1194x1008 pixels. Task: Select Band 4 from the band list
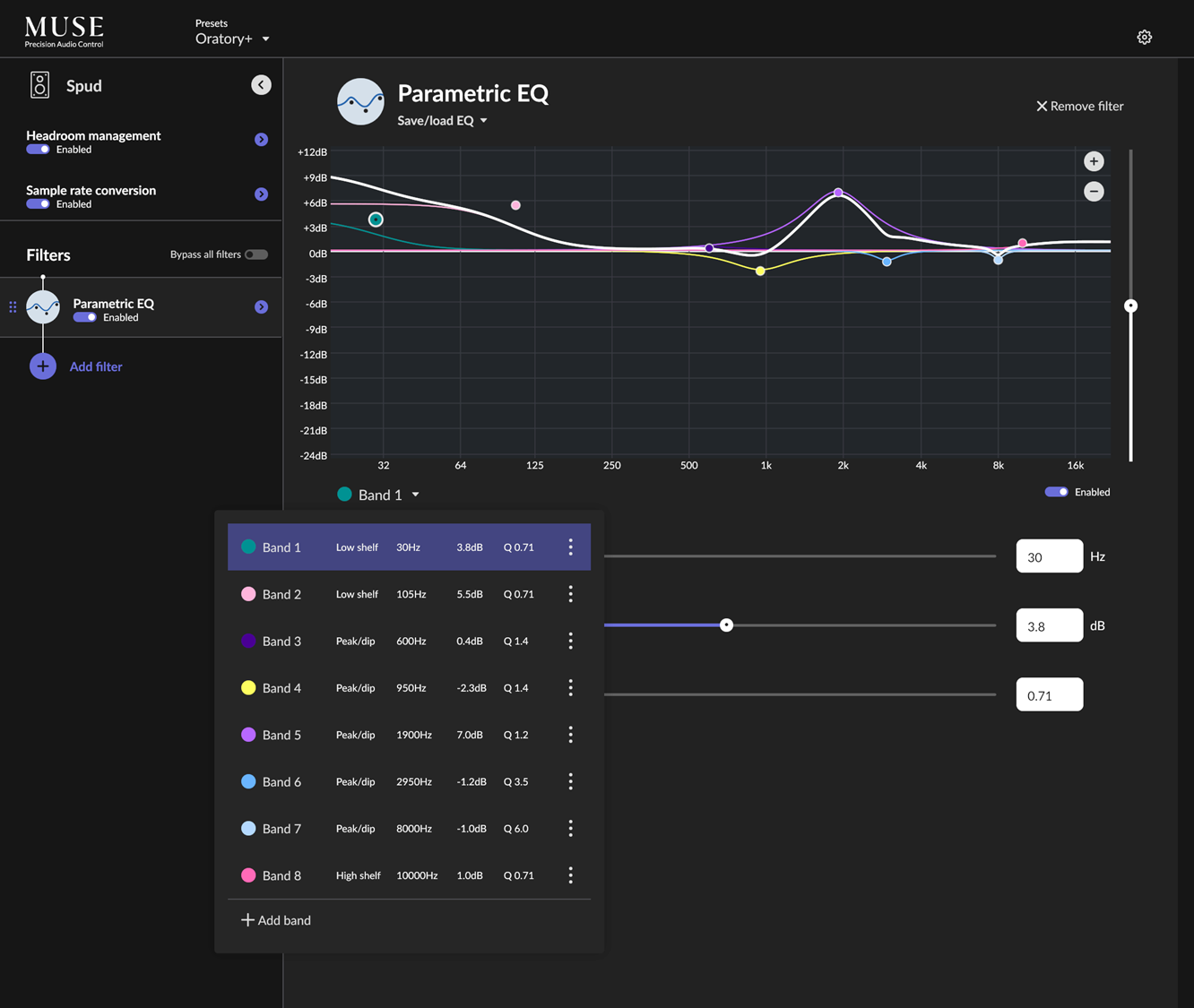[x=281, y=688]
